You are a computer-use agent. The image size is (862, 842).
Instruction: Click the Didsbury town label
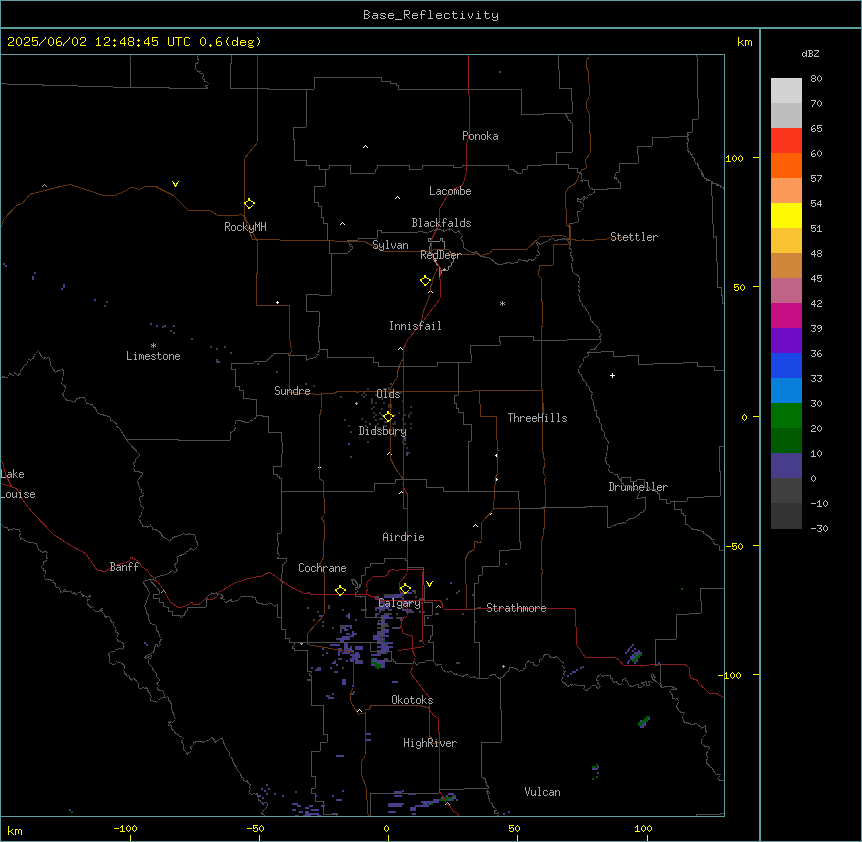tap(383, 431)
